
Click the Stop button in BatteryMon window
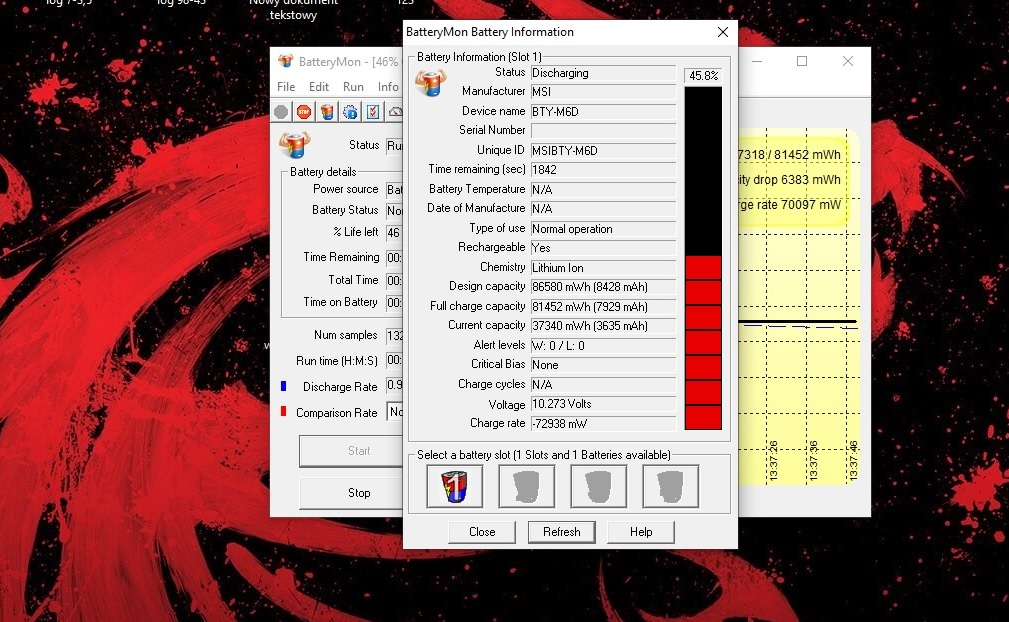click(x=351, y=493)
